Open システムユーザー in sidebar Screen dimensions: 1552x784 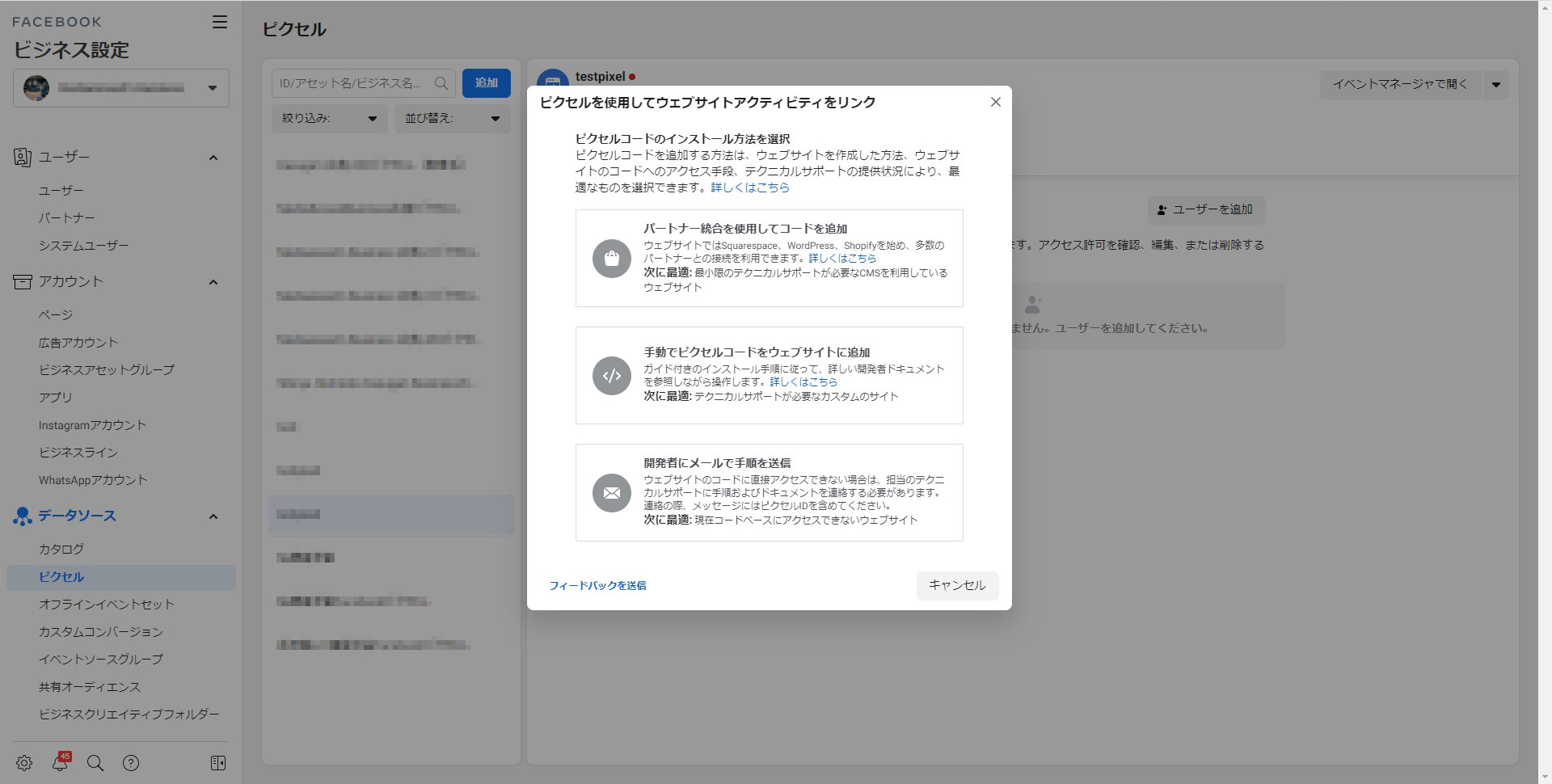pos(84,246)
